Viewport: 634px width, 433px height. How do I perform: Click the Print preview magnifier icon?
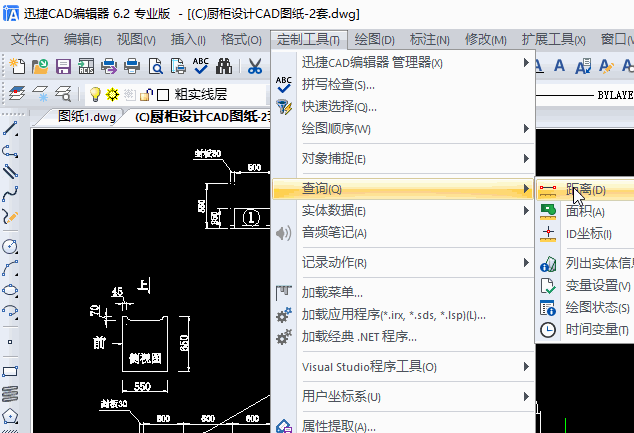pos(156,65)
